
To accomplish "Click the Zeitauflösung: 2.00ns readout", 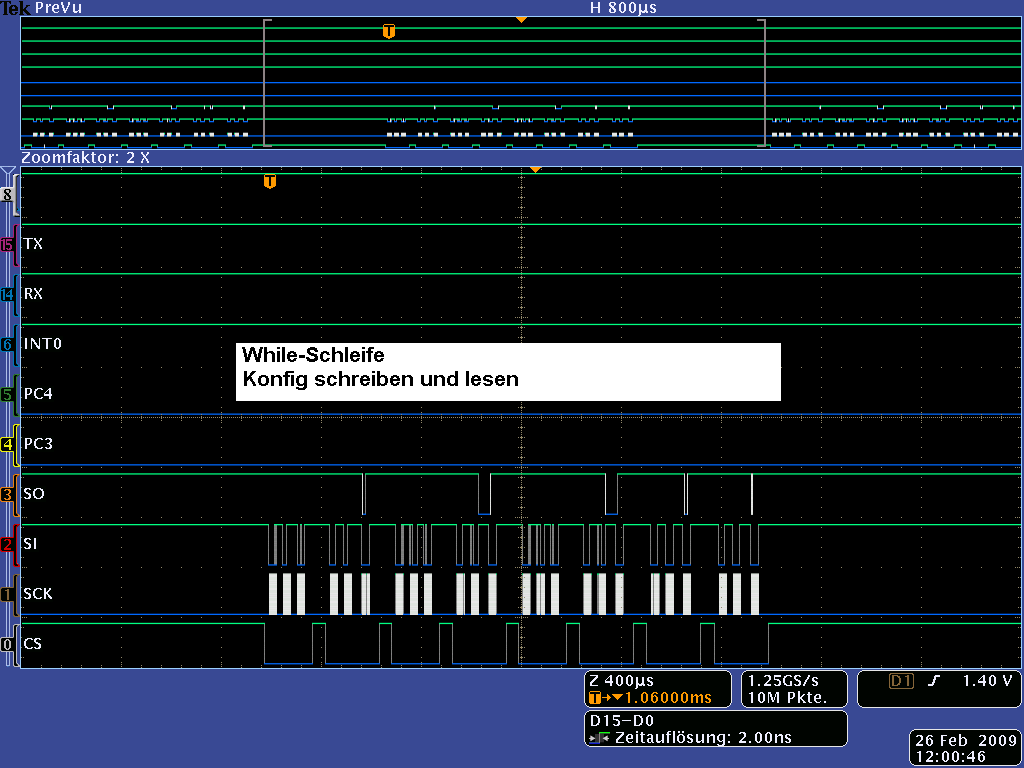I will pyautogui.click(x=703, y=739).
